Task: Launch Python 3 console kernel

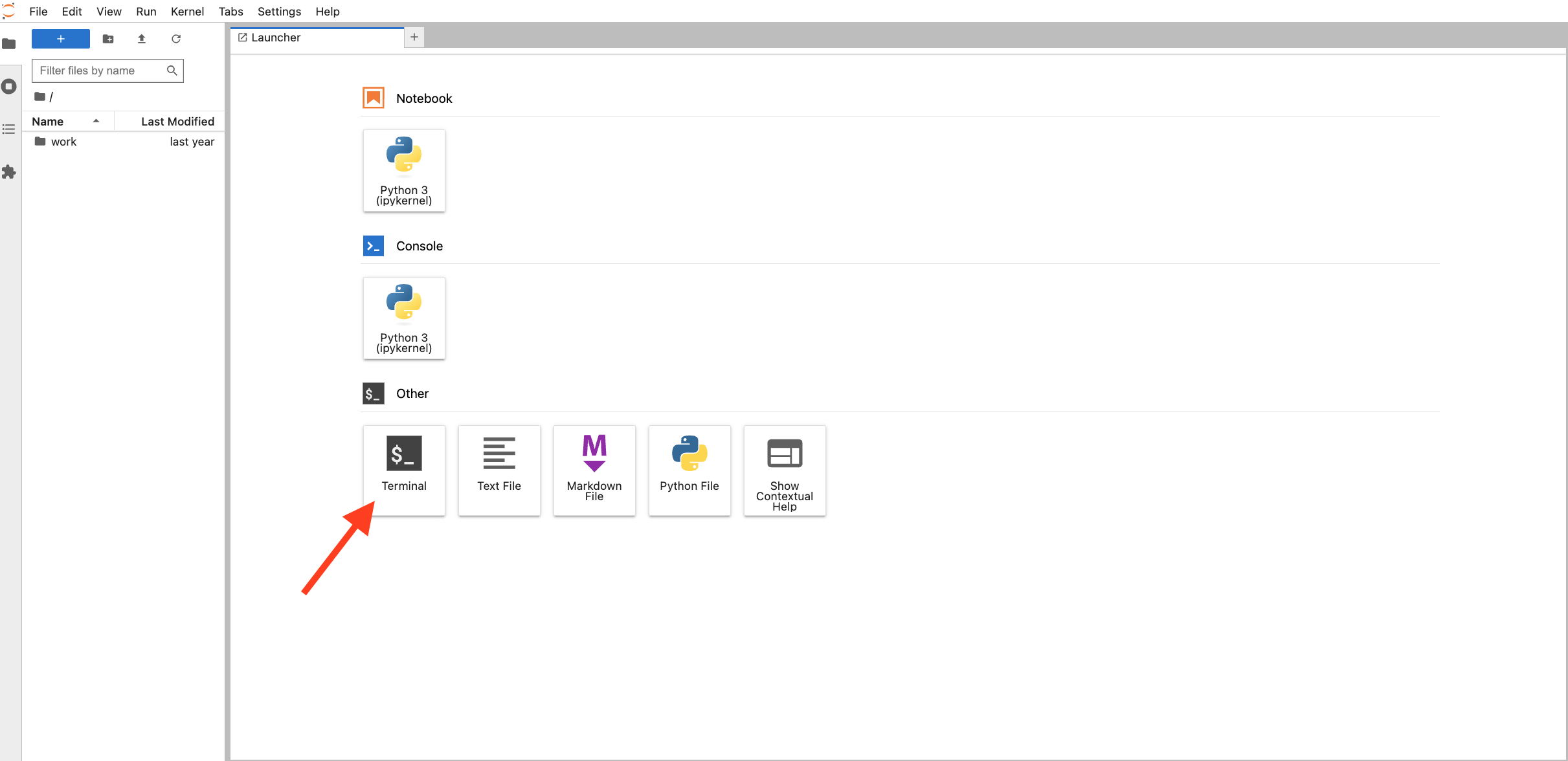Action: 403,318
